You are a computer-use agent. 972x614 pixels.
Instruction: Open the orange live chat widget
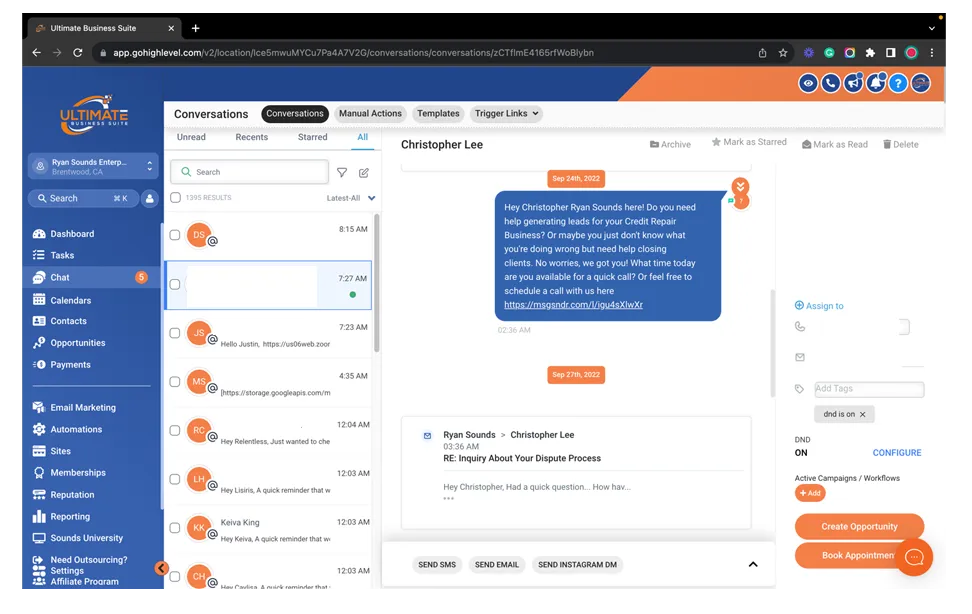[914, 557]
